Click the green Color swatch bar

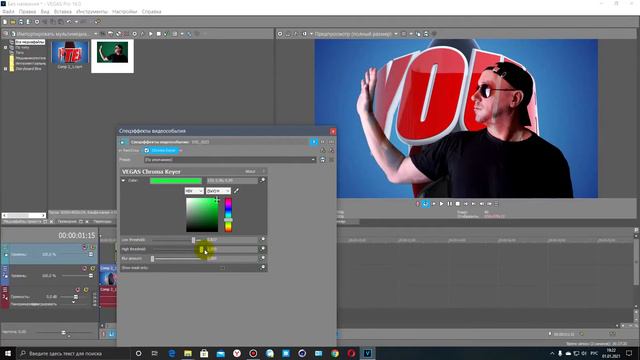[x=176, y=180]
